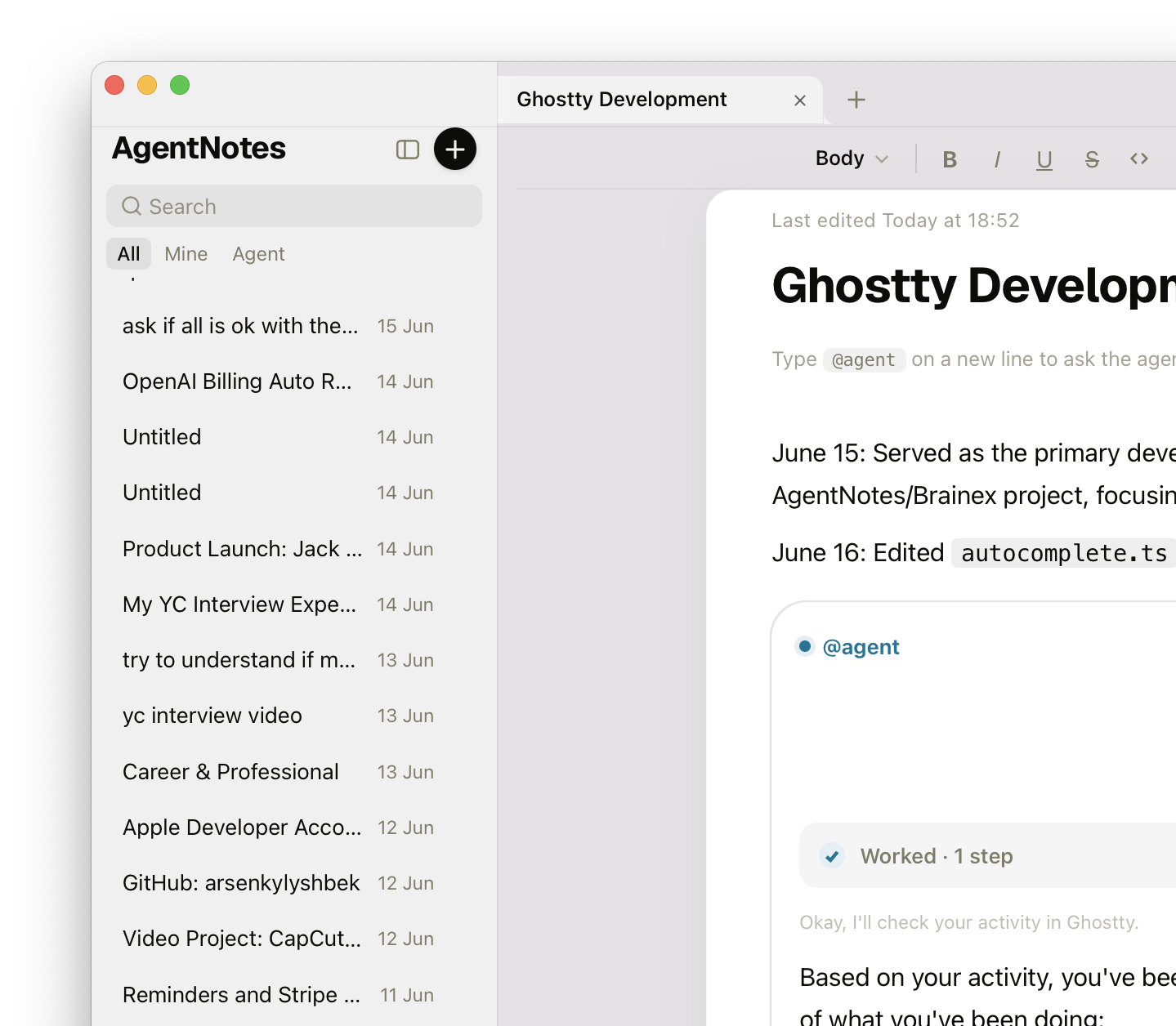Close the Ghostty Development tab
This screenshot has width=1176, height=1026.
click(x=800, y=100)
